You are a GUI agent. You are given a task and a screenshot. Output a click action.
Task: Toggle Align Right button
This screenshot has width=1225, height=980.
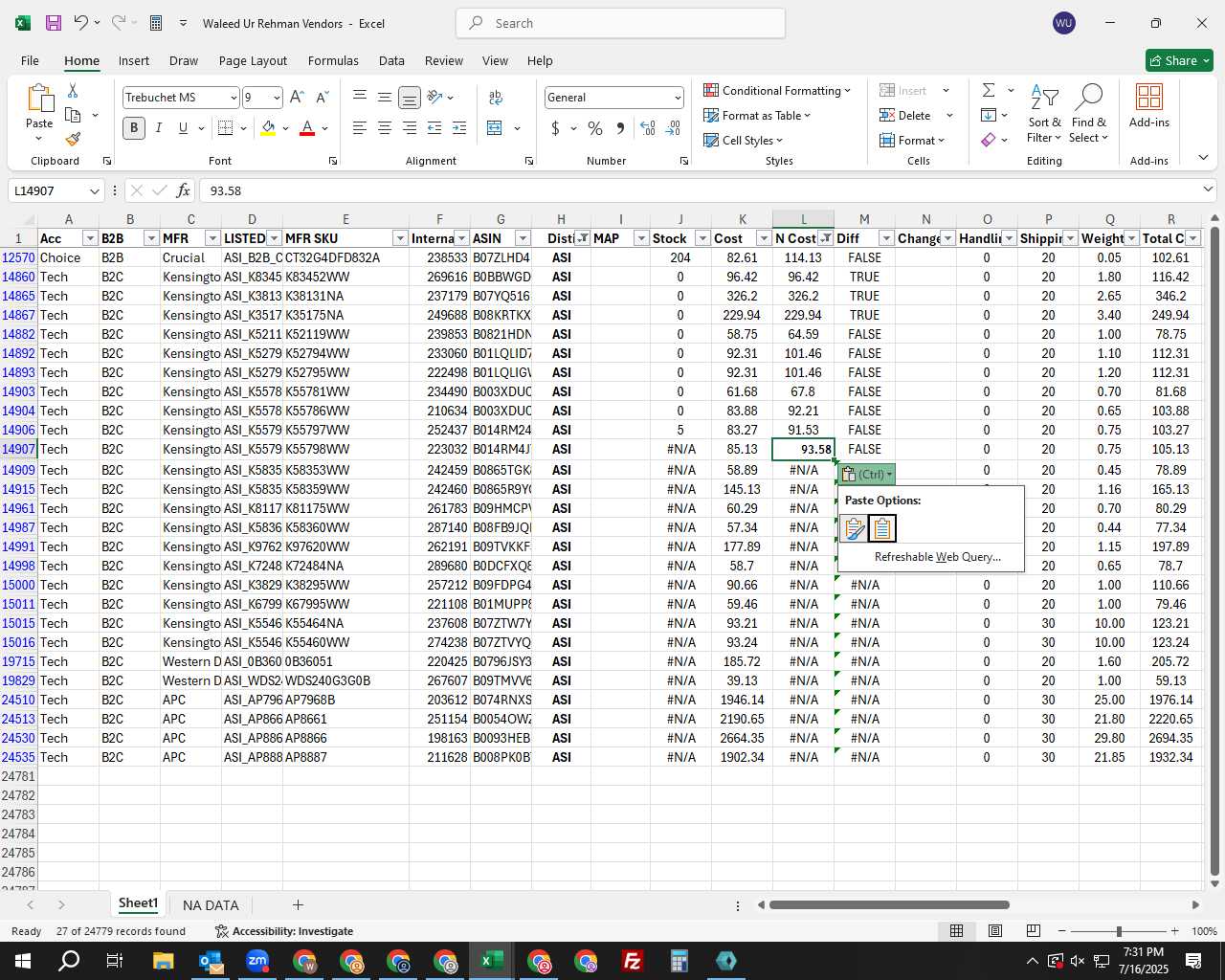410,128
